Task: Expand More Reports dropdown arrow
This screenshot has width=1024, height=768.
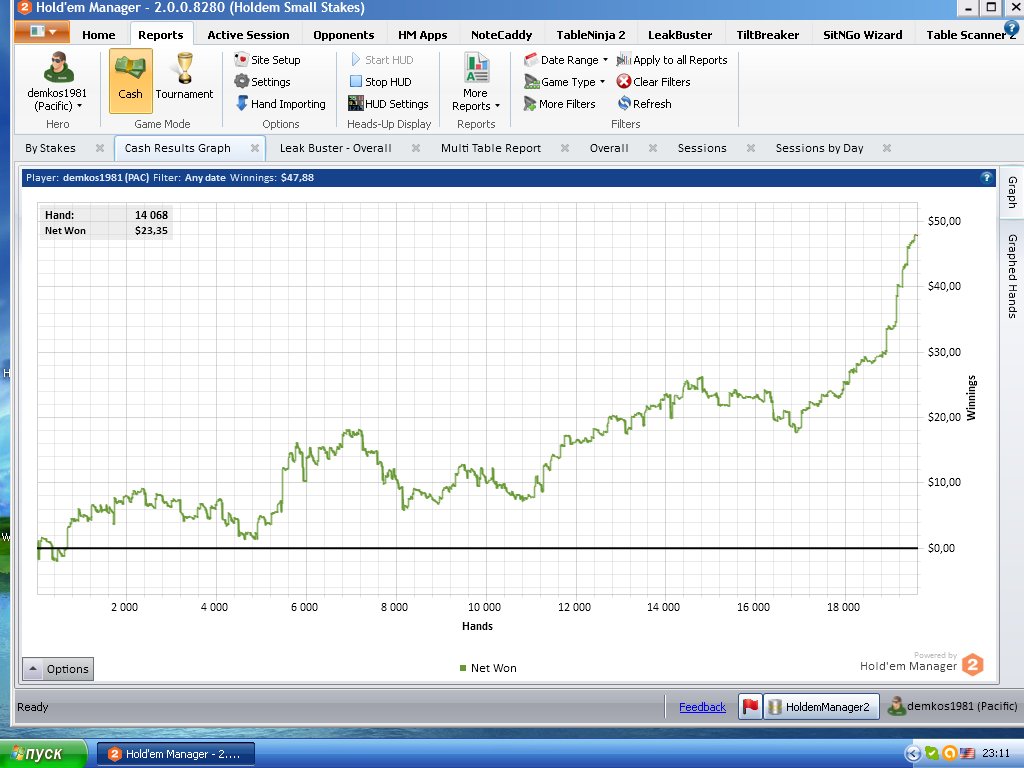Action: [497, 106]
